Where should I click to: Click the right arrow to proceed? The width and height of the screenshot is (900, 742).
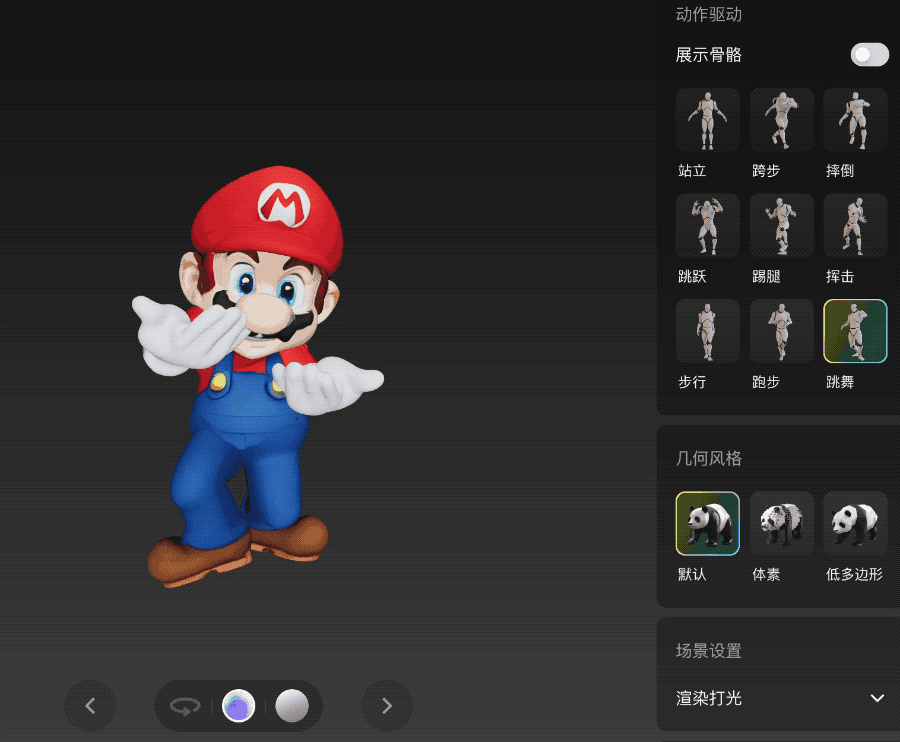(387, 706)
